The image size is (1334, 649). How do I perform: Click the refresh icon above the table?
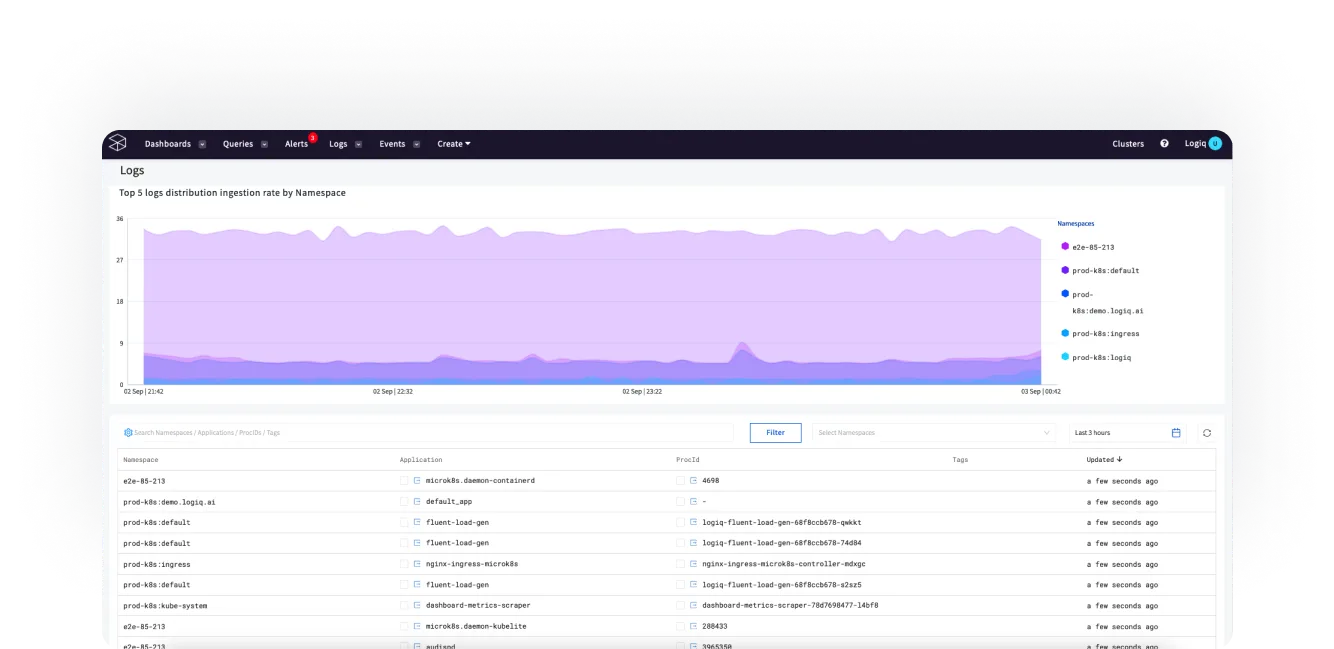point(1207,433)
